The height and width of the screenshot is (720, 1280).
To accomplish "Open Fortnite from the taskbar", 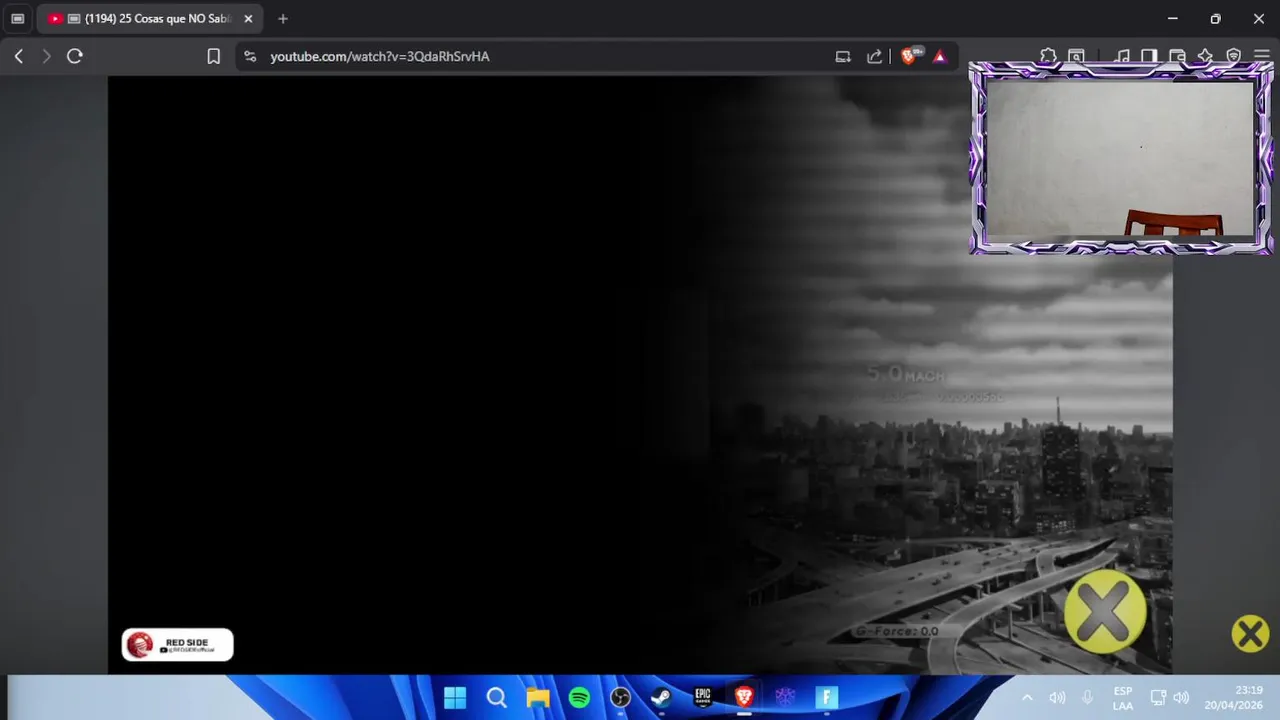I will click(x=826, y=698).
